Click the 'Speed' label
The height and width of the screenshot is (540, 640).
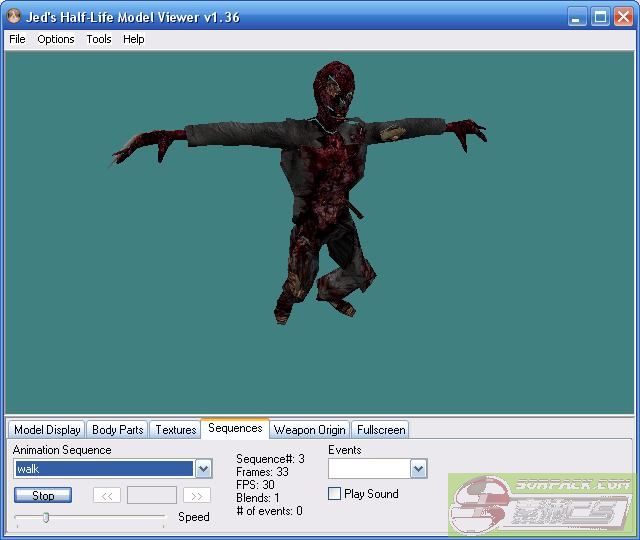point(194,517)
